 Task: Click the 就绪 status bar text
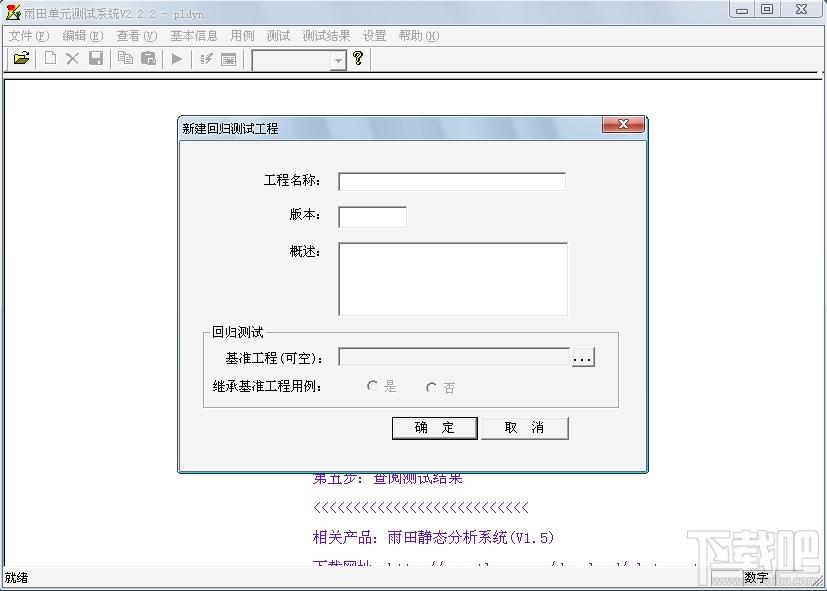click(x=16, y=578)
